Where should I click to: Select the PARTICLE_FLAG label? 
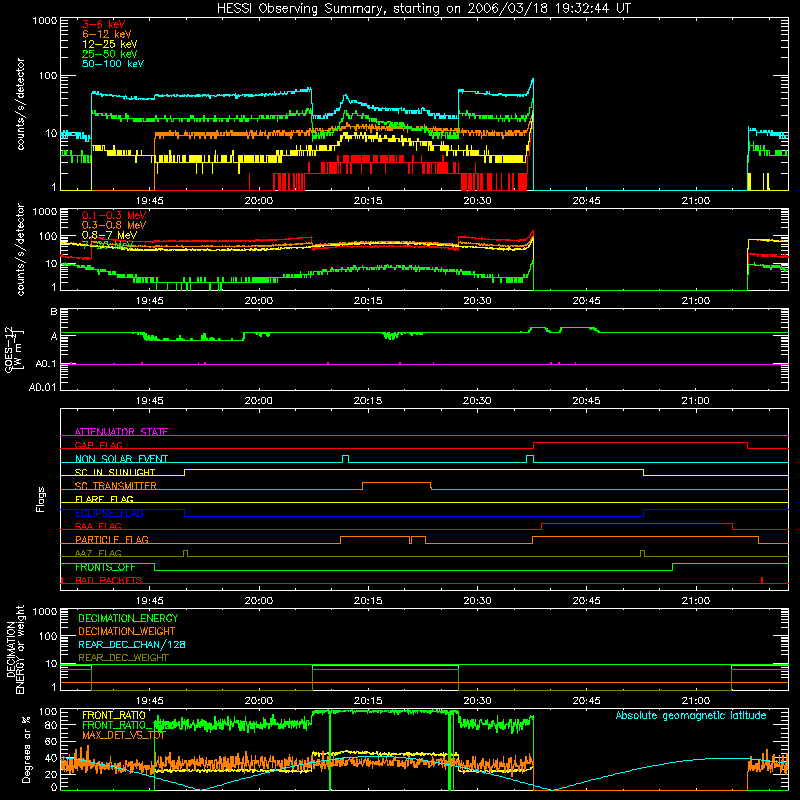pyautogui.click(x=112, y=539)
